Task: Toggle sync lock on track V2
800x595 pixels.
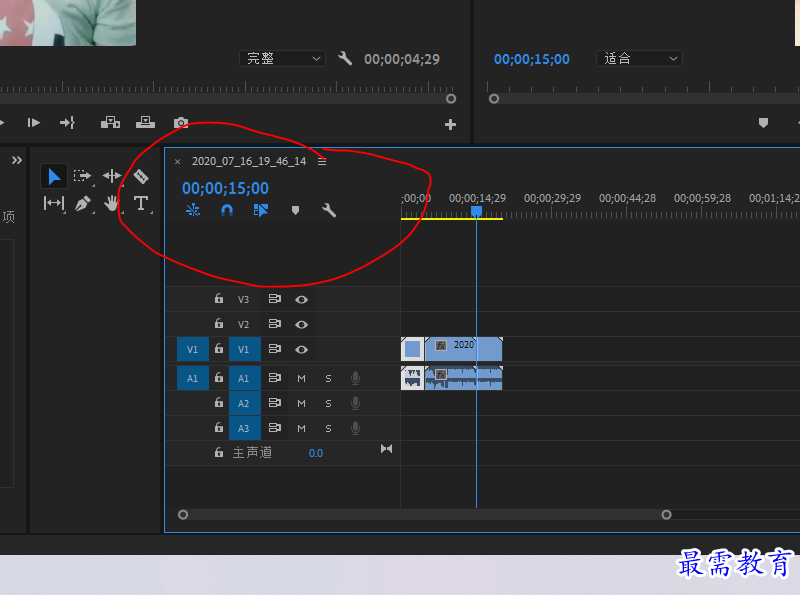Action: 275,324
